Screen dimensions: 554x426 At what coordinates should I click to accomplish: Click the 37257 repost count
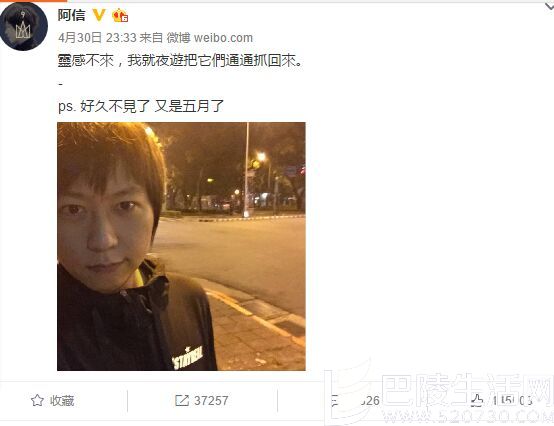point(211,401)
